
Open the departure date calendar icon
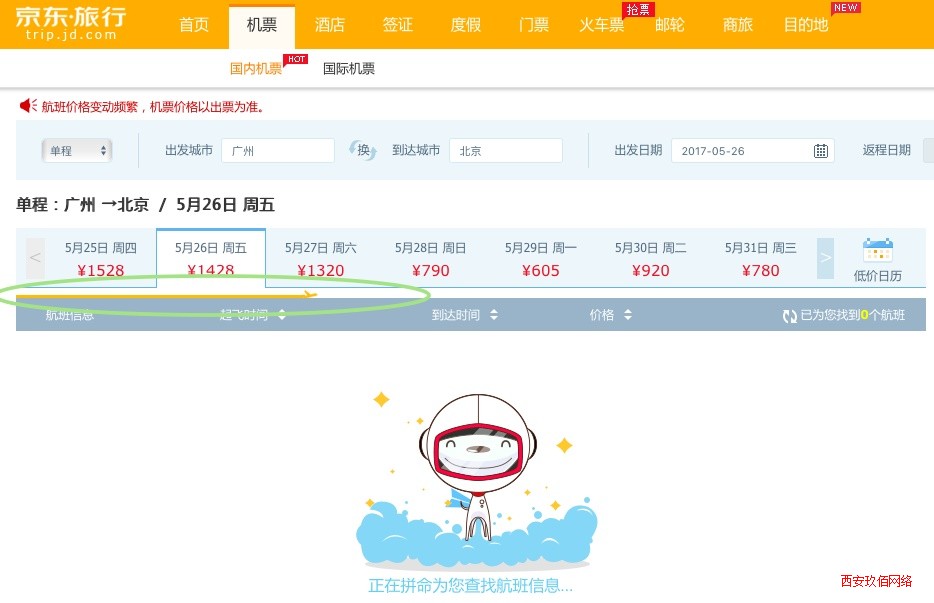[820, 151]
